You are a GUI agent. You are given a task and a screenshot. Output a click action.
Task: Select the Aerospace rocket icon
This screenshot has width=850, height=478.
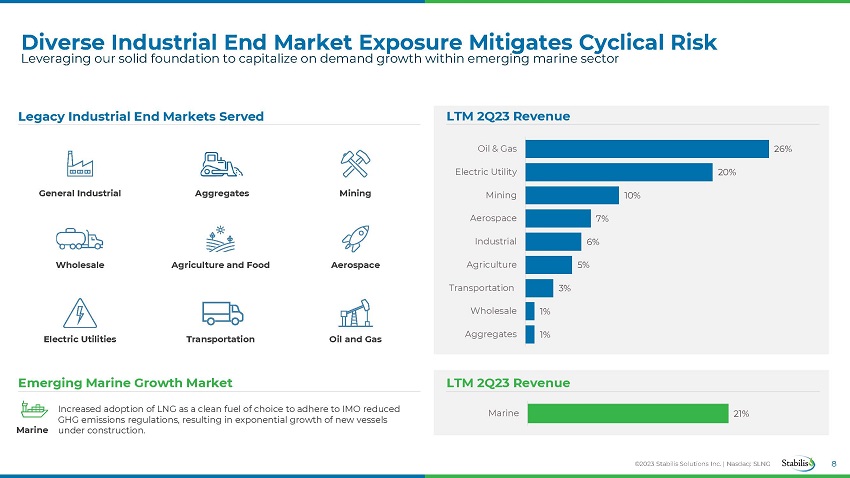[355, 238]
